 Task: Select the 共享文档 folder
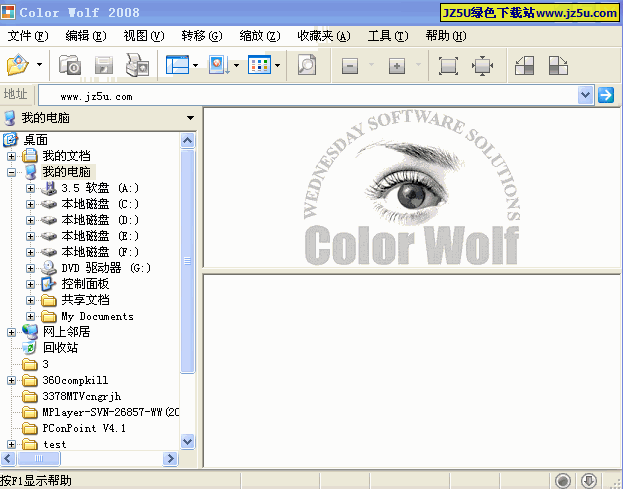click(x=85, y=300)
